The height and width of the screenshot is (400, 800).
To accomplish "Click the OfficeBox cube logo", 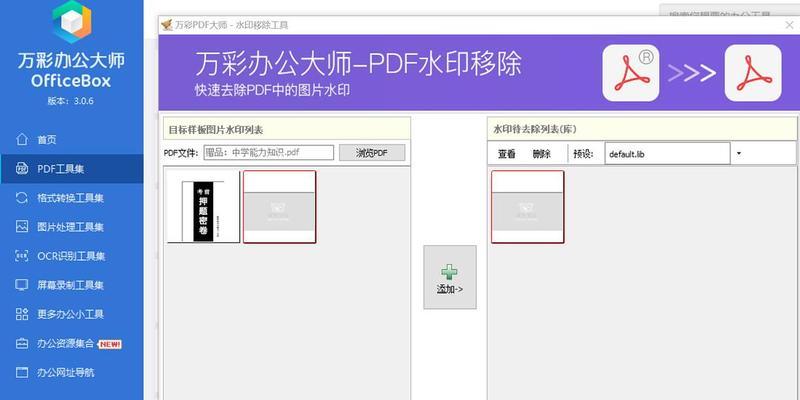I will [72, 21].
